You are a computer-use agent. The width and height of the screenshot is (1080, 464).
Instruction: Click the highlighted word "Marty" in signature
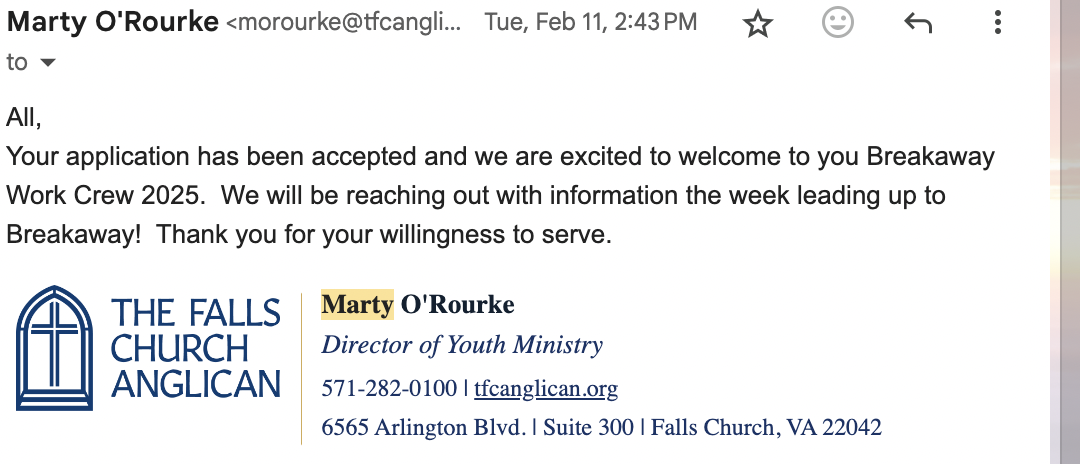[357, 304]
